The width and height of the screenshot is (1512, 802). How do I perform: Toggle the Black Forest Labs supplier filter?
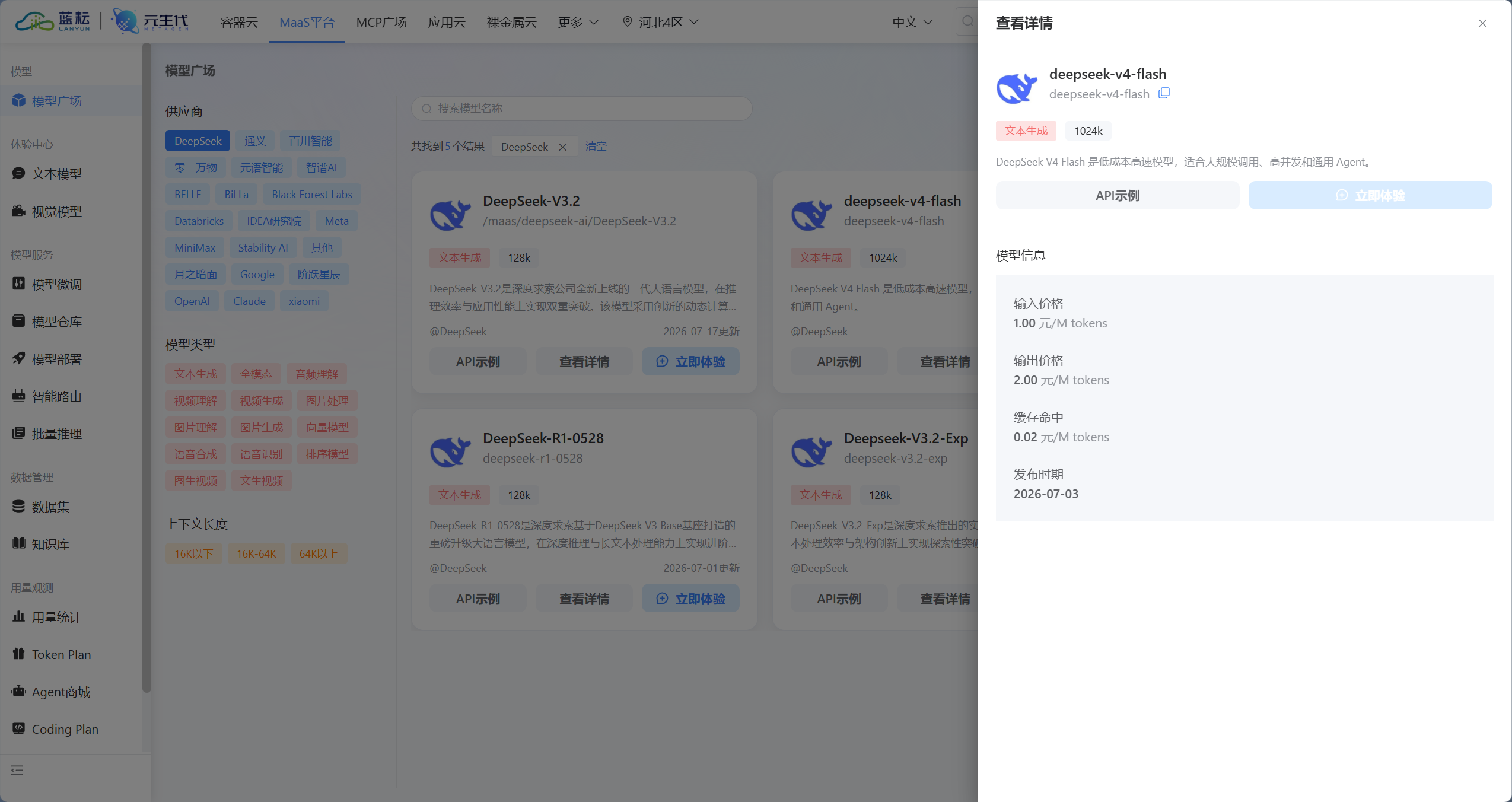click(x=312, y=194)
